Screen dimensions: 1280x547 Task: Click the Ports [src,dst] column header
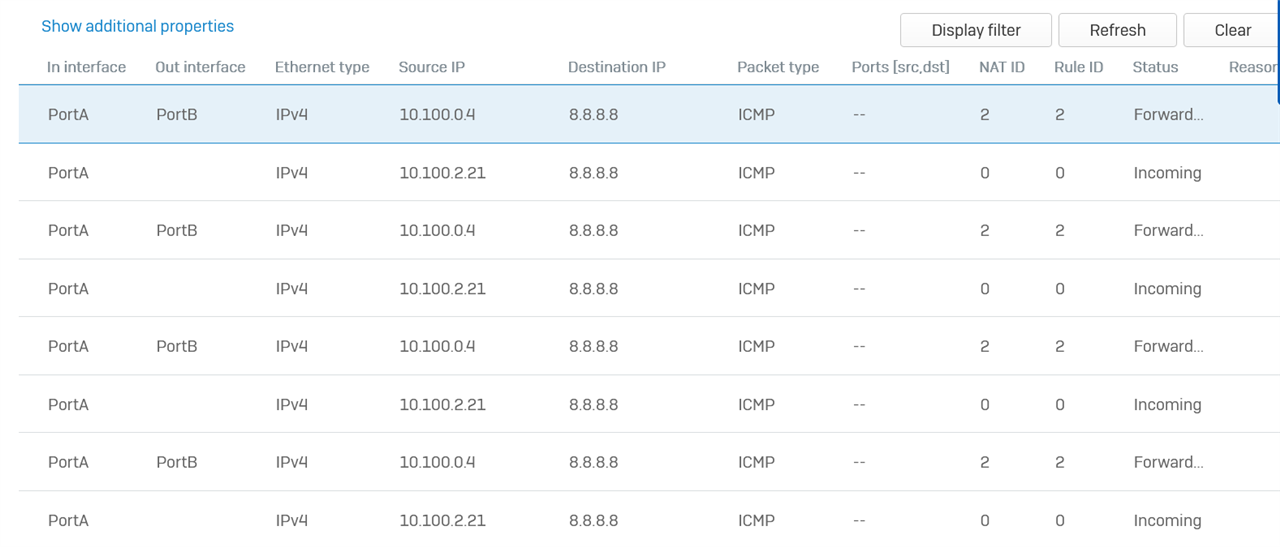900,67
